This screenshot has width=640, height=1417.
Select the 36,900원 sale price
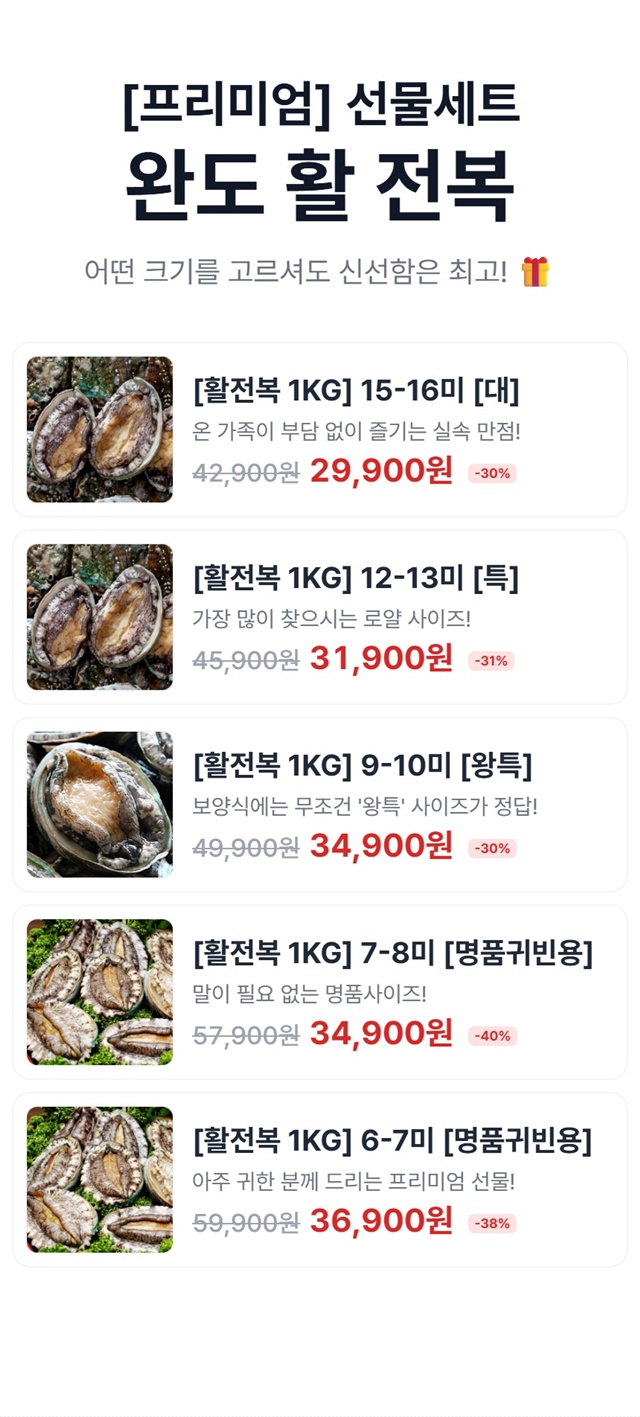381,1221
